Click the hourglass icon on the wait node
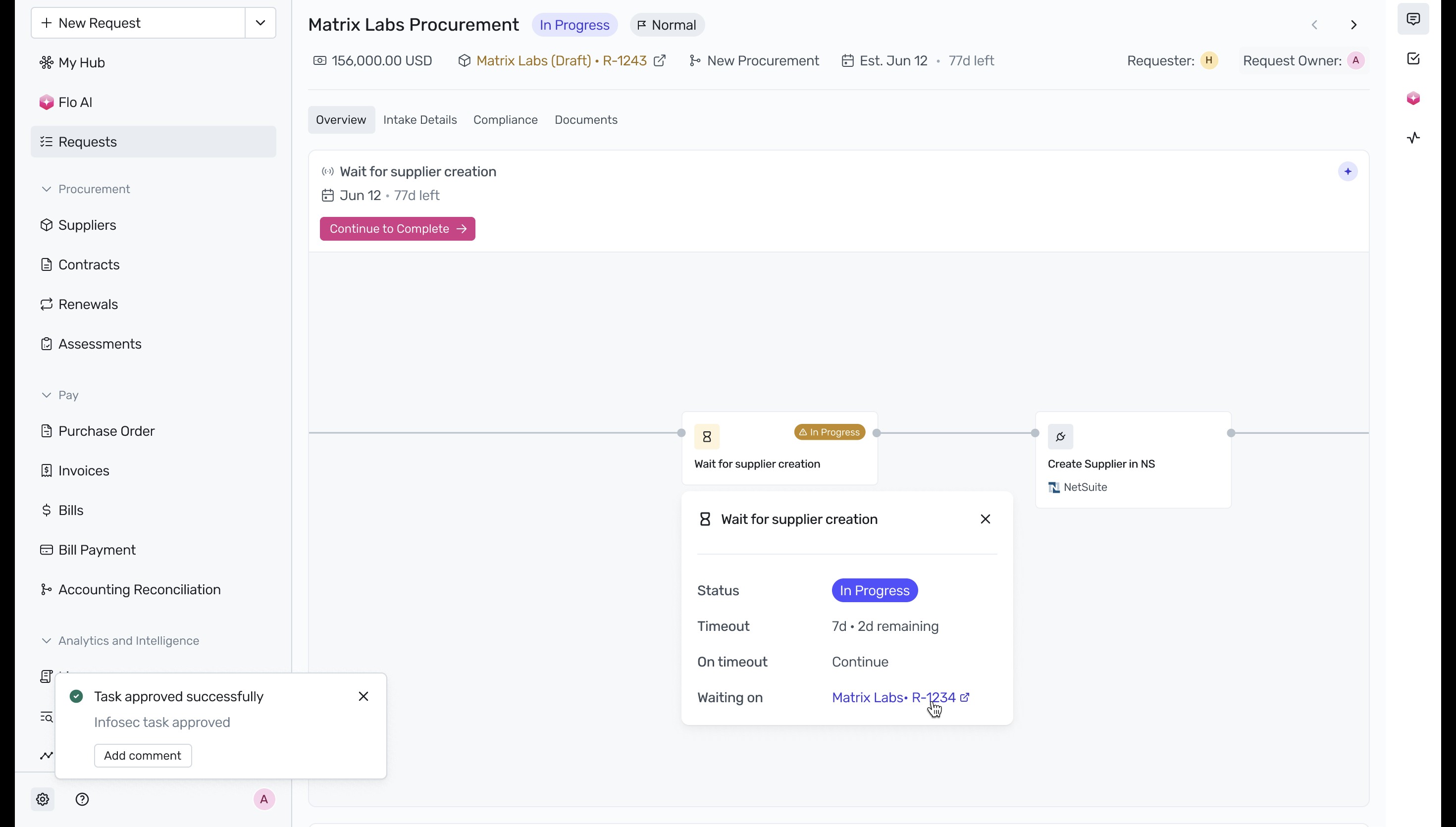Screen dimensions: 1456x827 (706, 437)
